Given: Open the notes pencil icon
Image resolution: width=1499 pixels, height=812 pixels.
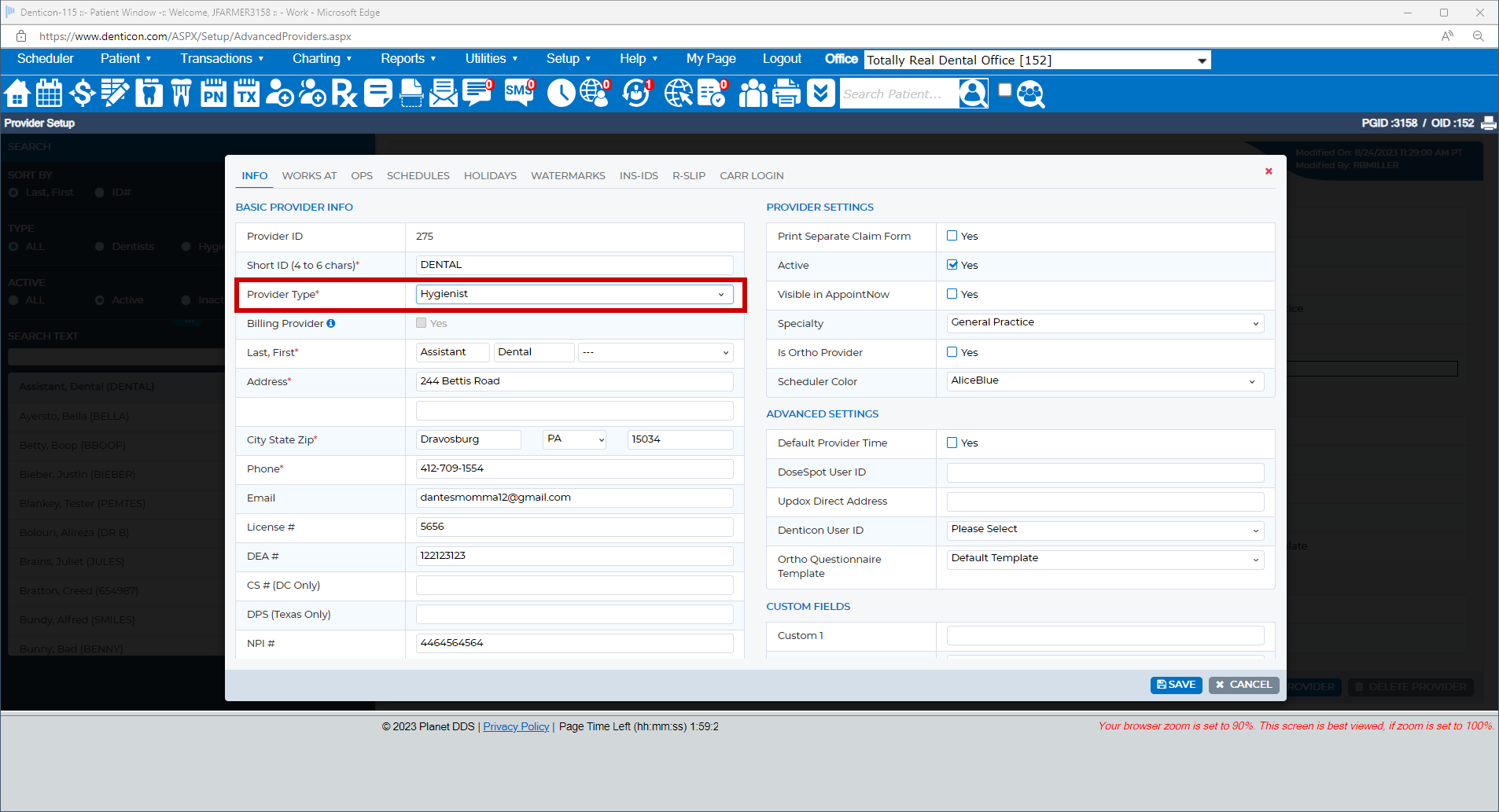Looking at the screenshot, I should pos(115,94).
